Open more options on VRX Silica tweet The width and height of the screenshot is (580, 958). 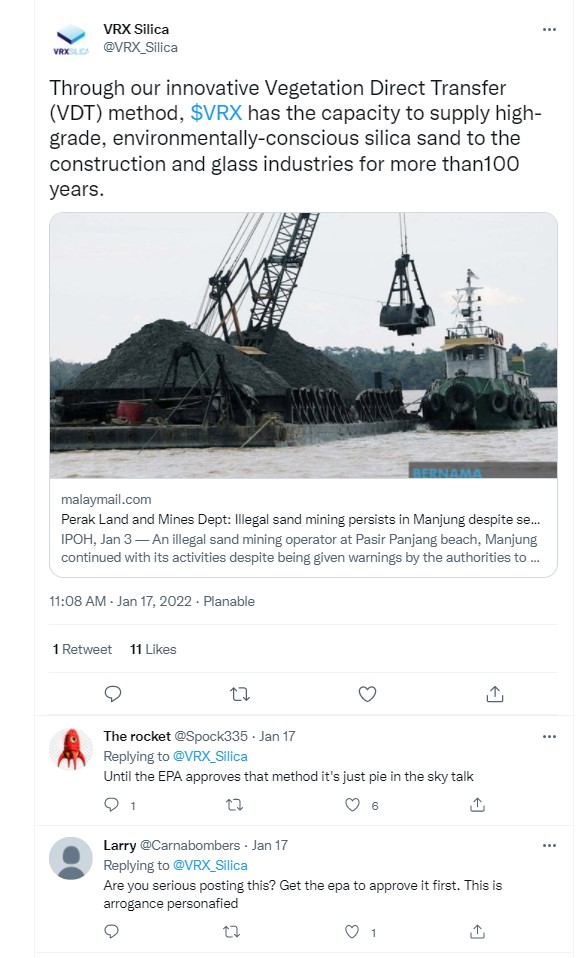(x=549, y=29)
